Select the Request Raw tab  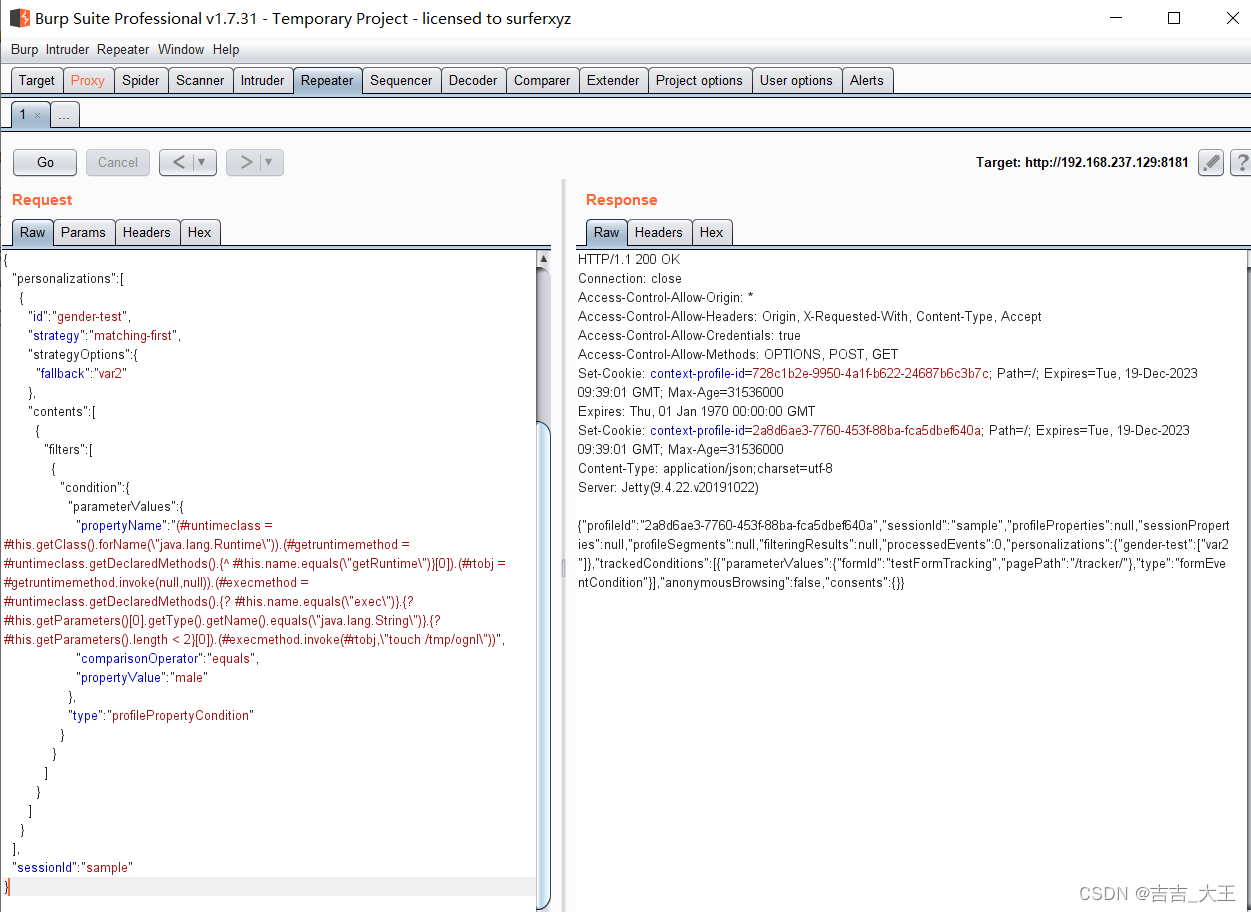(x=33, y=232)
